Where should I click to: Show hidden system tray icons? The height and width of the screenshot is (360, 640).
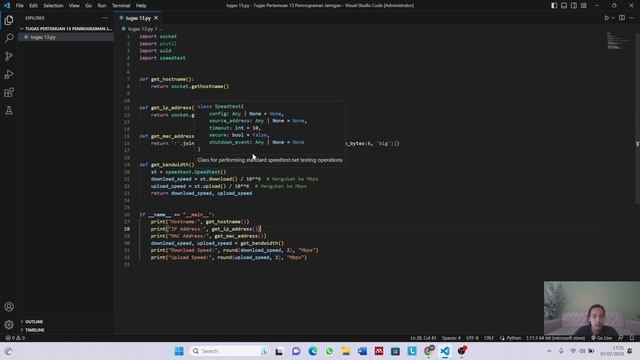pyautogui.click(x=549, y=351)
